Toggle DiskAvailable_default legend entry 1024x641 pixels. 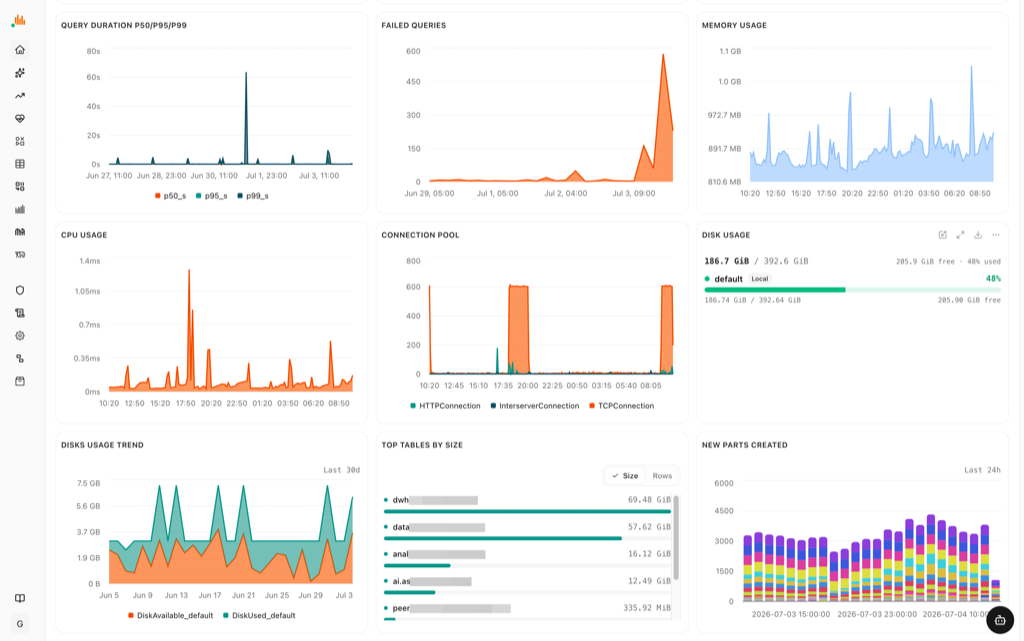pos(170,616)
